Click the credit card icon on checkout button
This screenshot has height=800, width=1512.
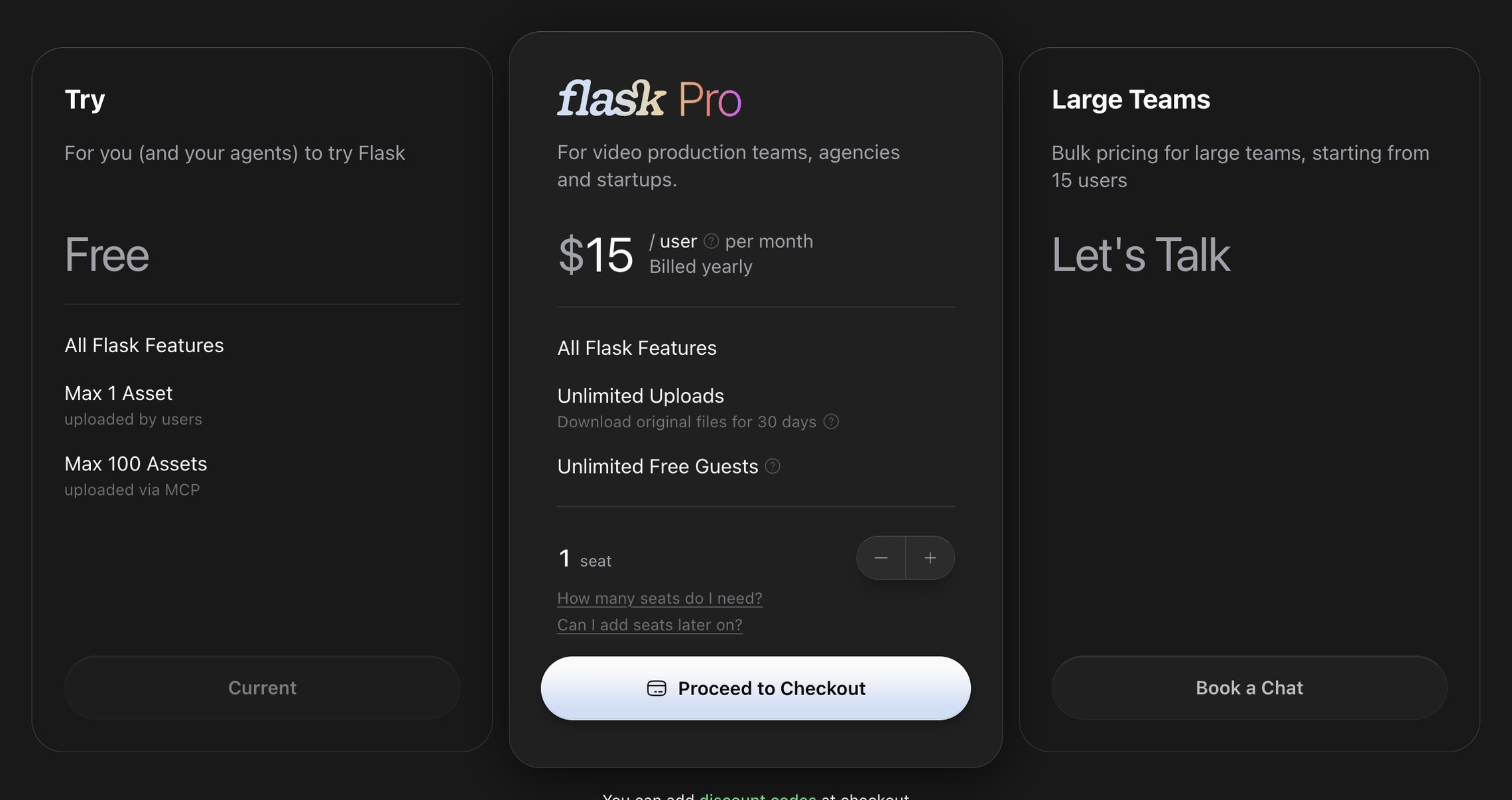pyautogui.click(x=657, y=689)
